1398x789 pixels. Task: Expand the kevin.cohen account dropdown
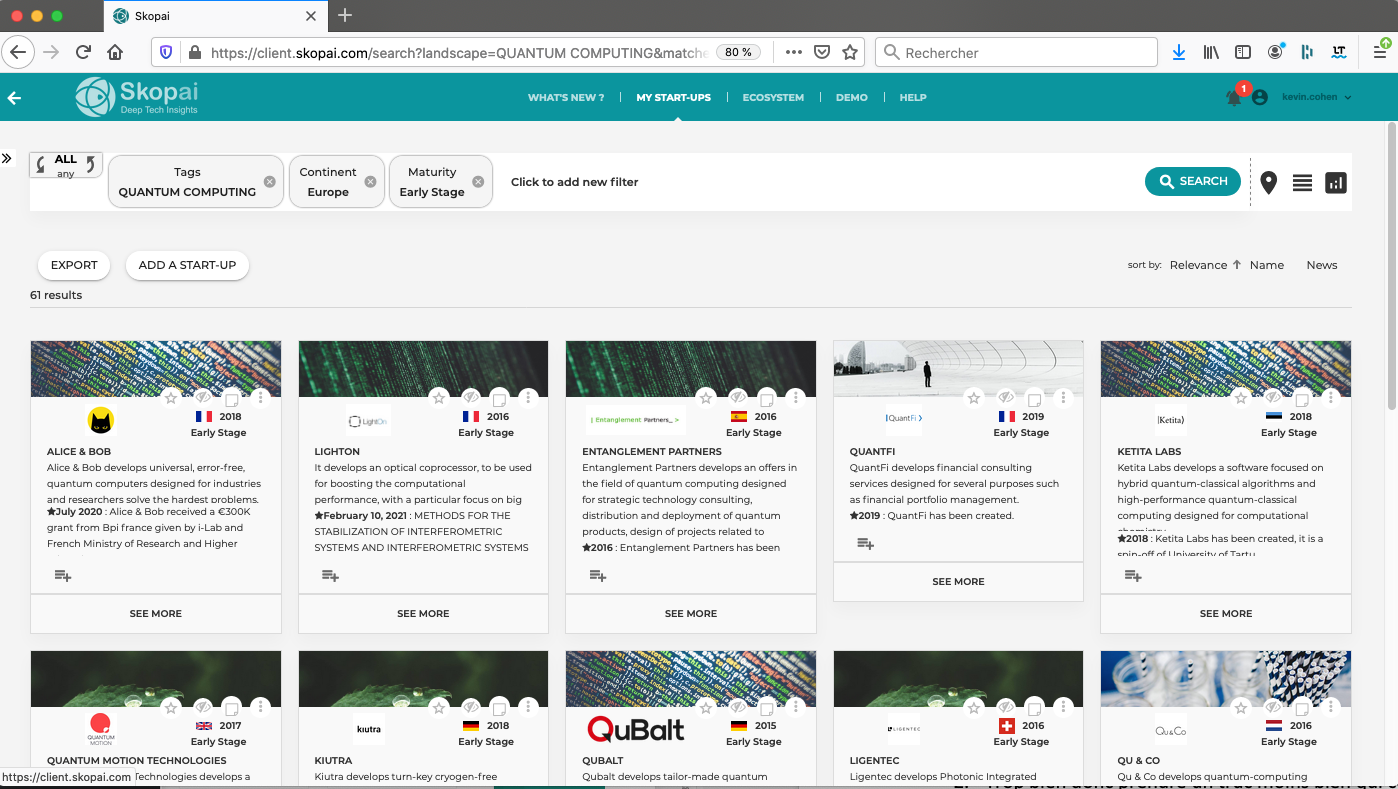pyautogui.click(x=1317, y=97)
